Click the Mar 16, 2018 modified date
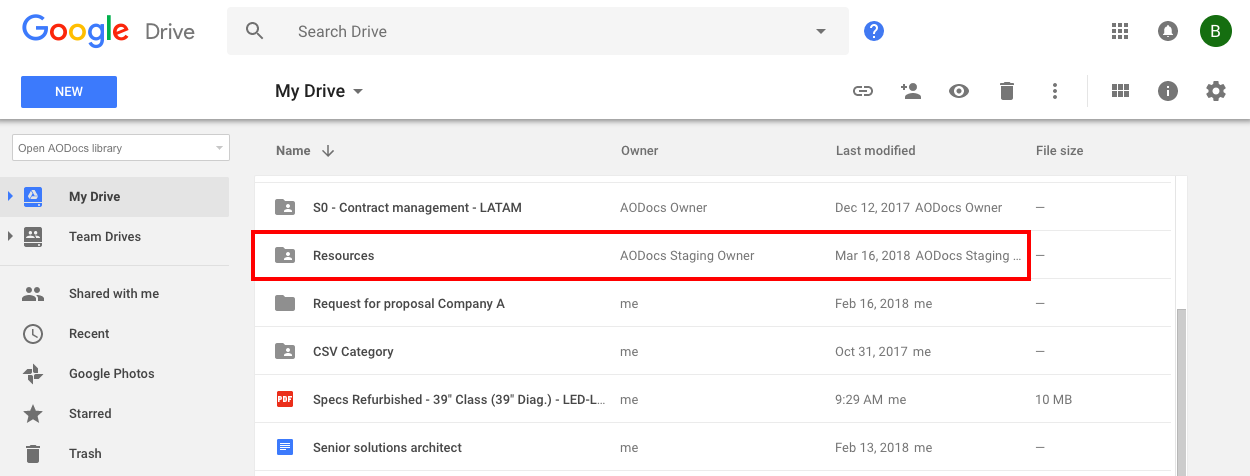Screen dimensions: 1250x476 pos(872,256)
